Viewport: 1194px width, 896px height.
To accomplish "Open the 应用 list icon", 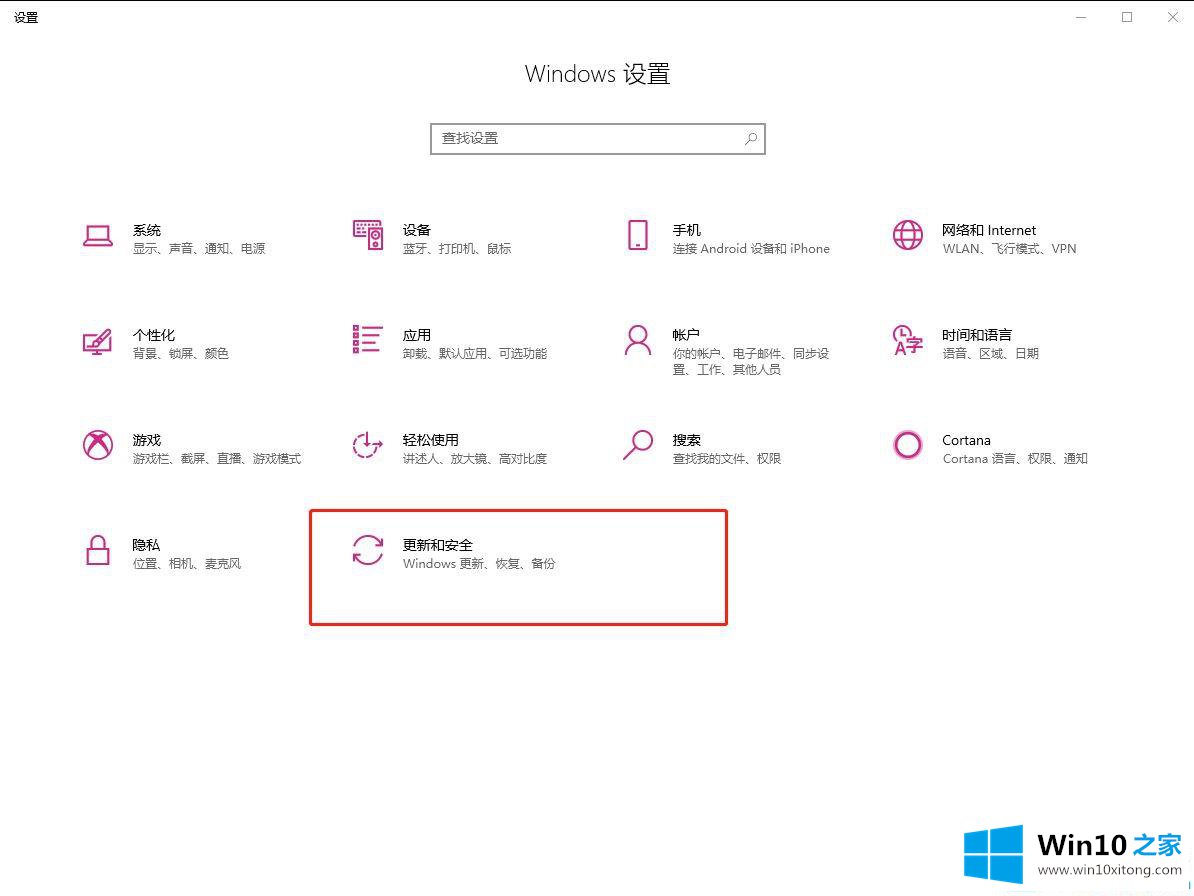I will [368, 340].
